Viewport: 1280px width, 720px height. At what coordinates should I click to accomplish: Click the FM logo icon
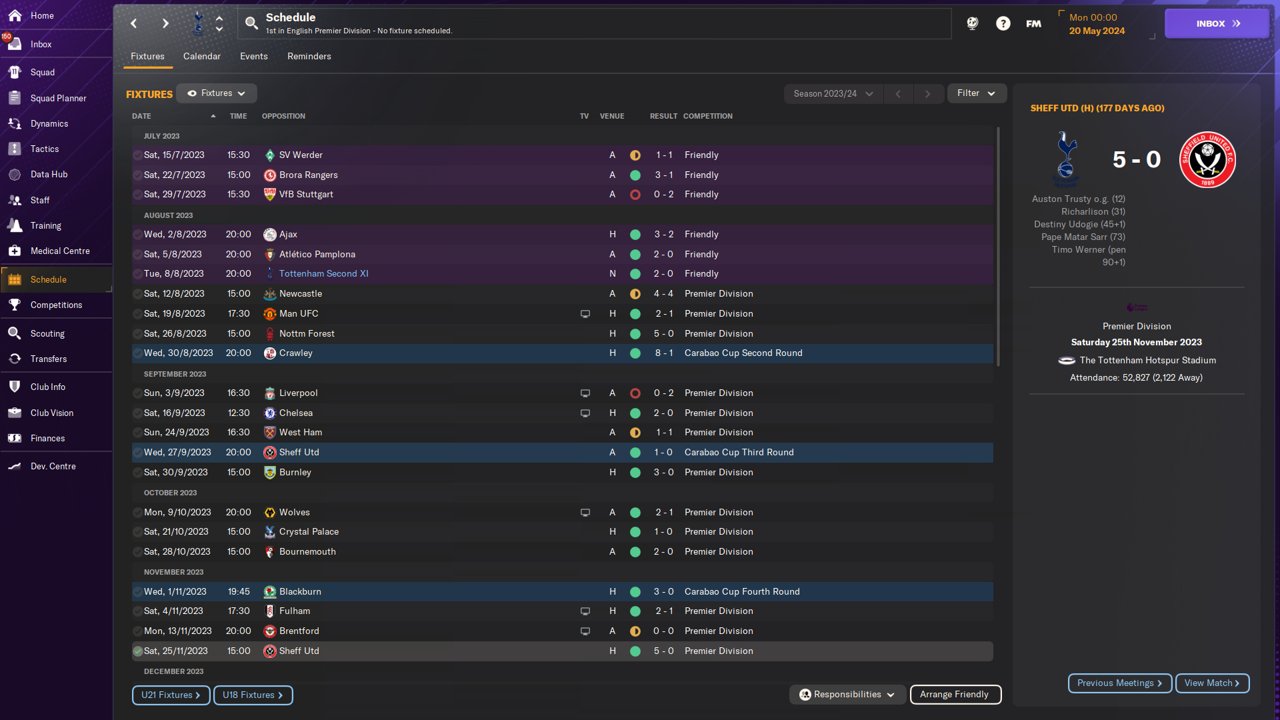[1034, 23]
